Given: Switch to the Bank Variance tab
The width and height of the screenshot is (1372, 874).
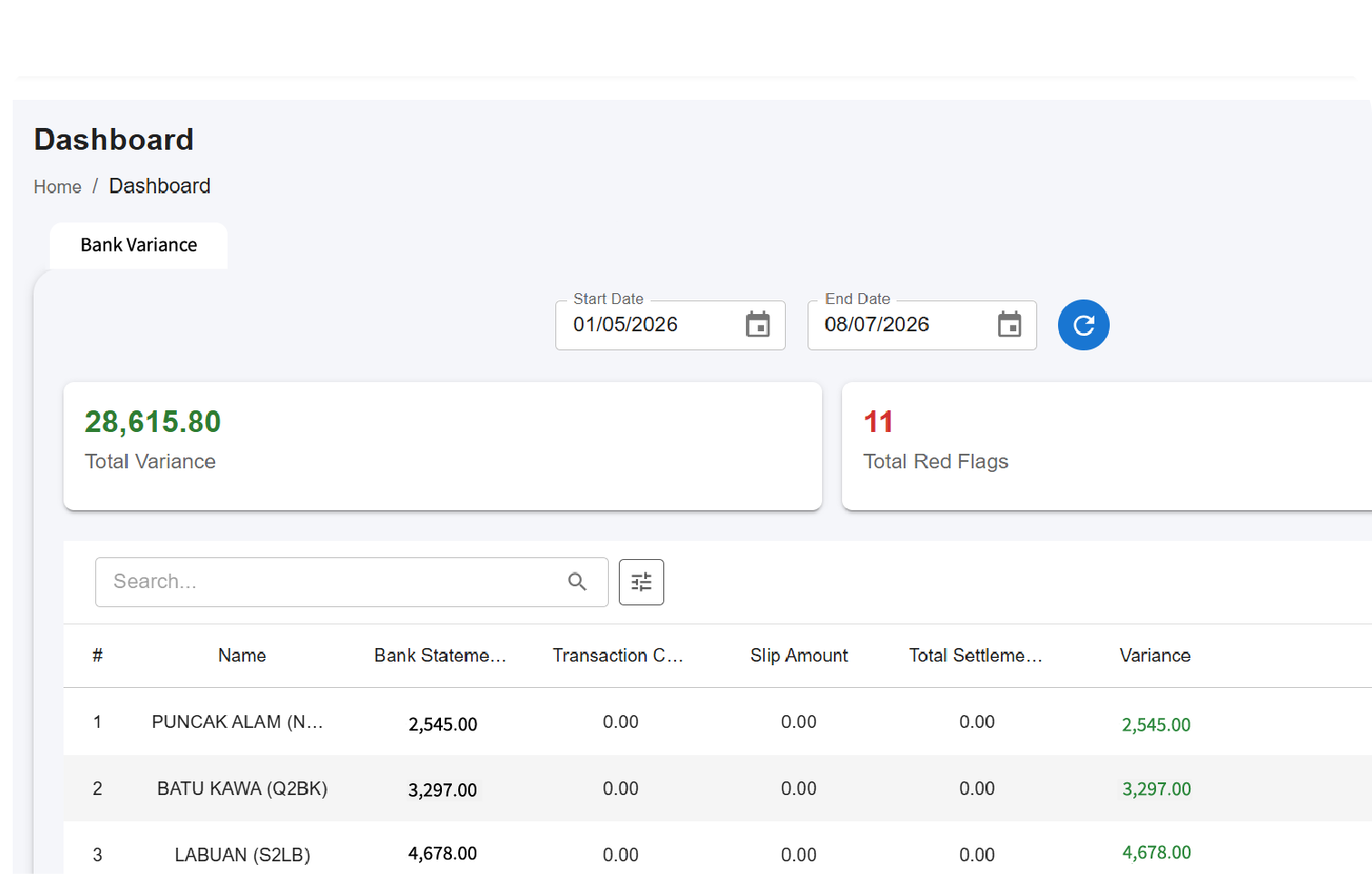Looking at the screenshot, I should point(139,245).
